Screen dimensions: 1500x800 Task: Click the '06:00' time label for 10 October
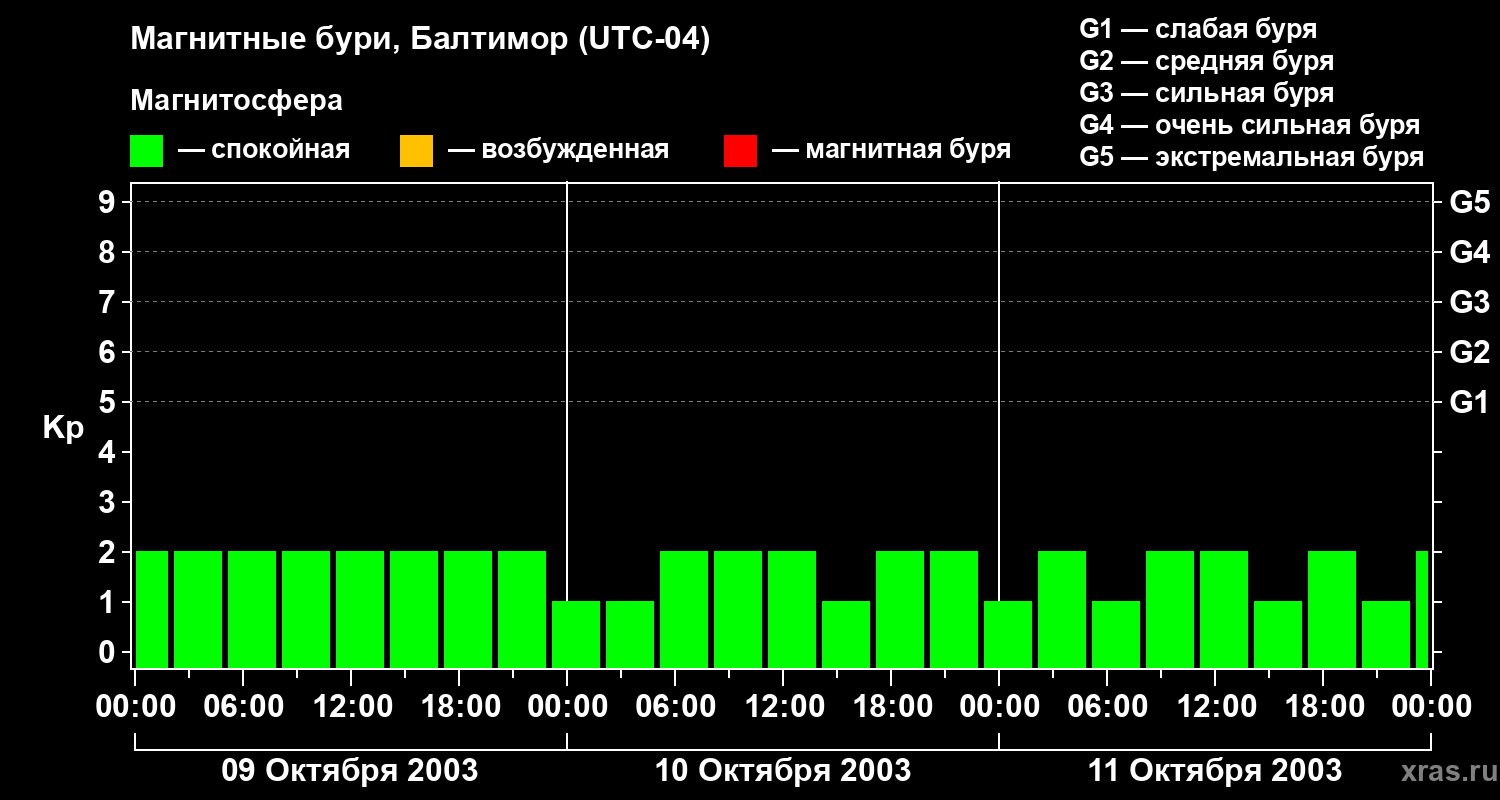point(675,707)
